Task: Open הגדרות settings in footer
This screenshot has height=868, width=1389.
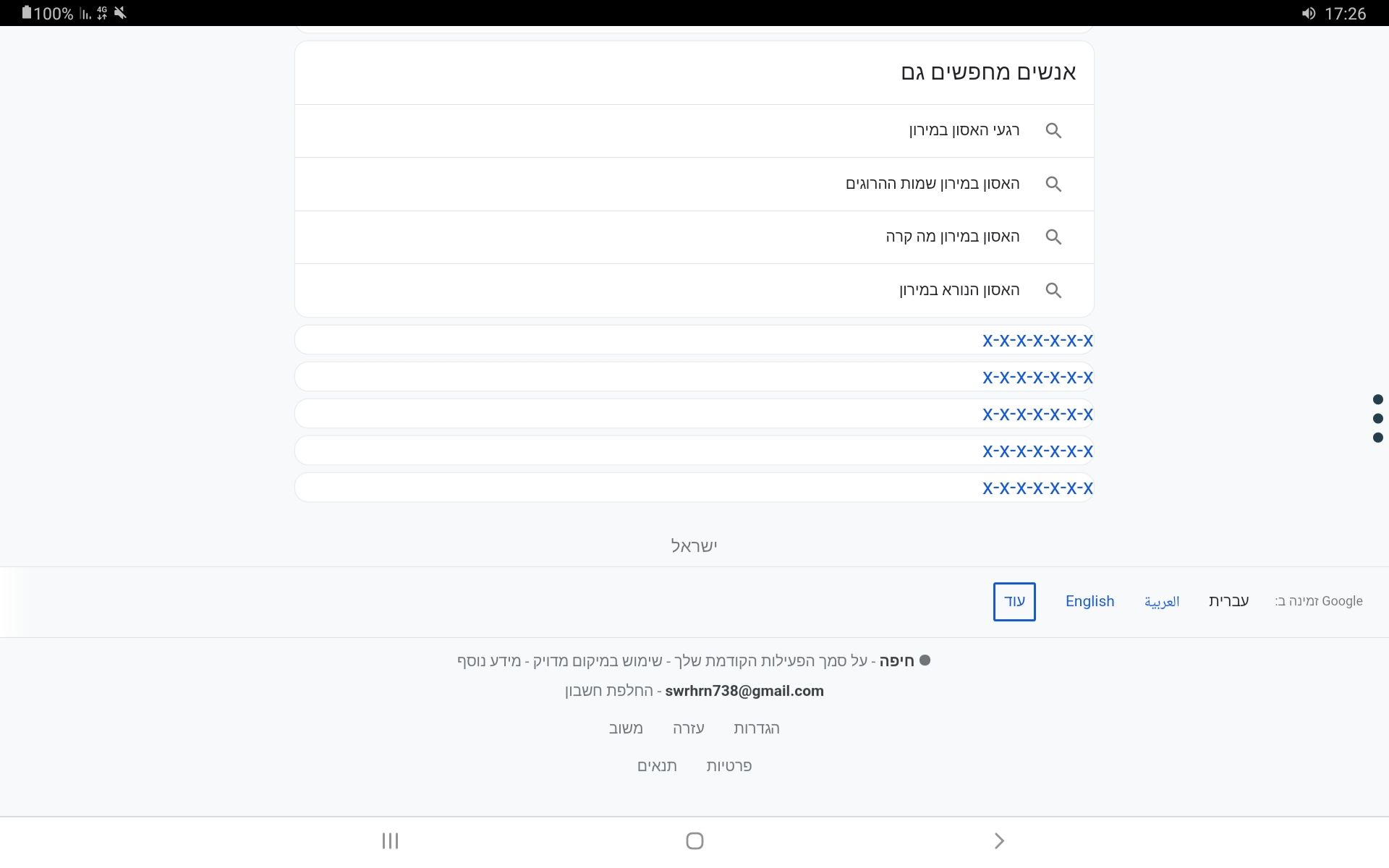Action: 756,728
